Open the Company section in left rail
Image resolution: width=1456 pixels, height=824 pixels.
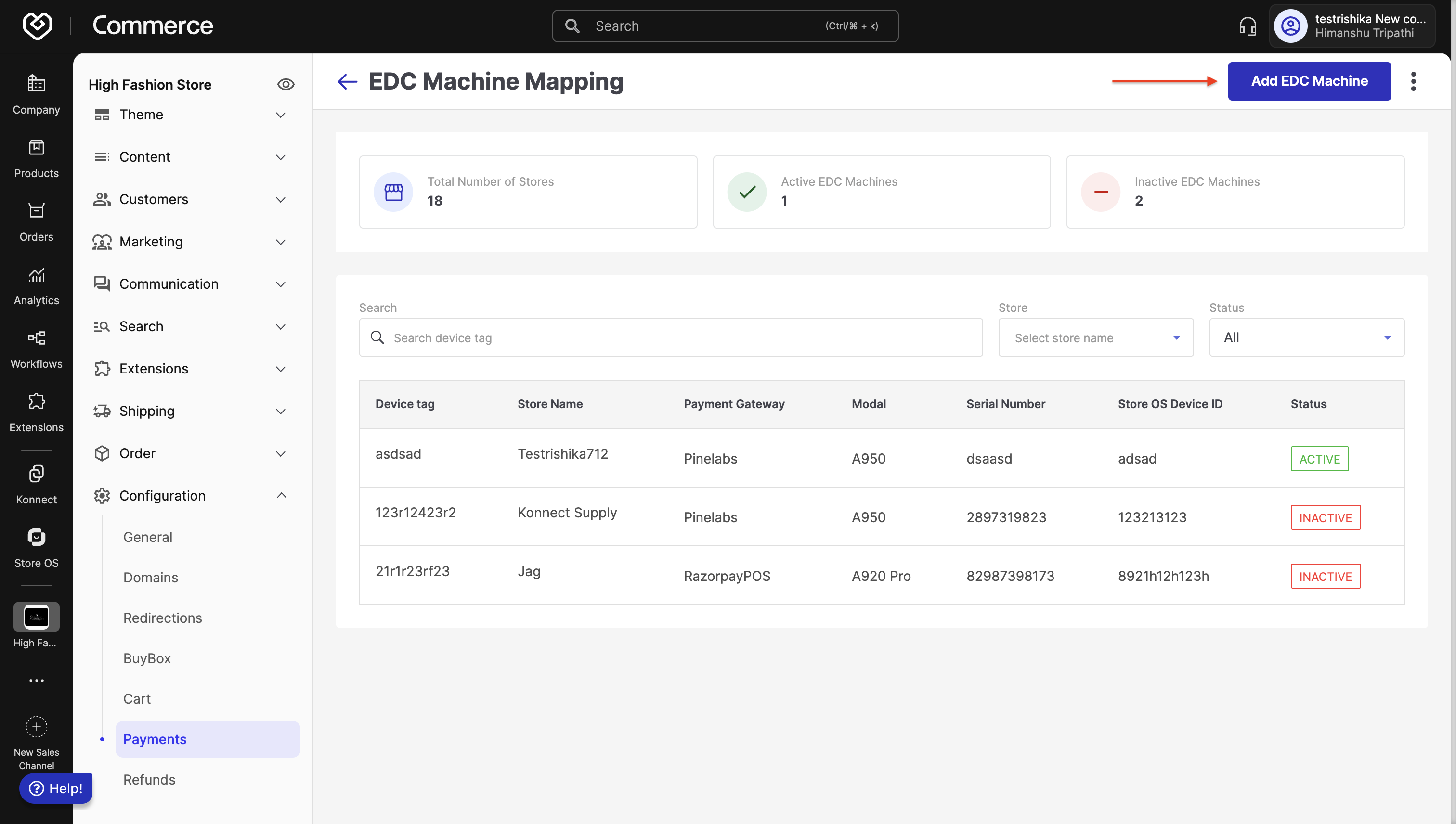coord(36,94)
